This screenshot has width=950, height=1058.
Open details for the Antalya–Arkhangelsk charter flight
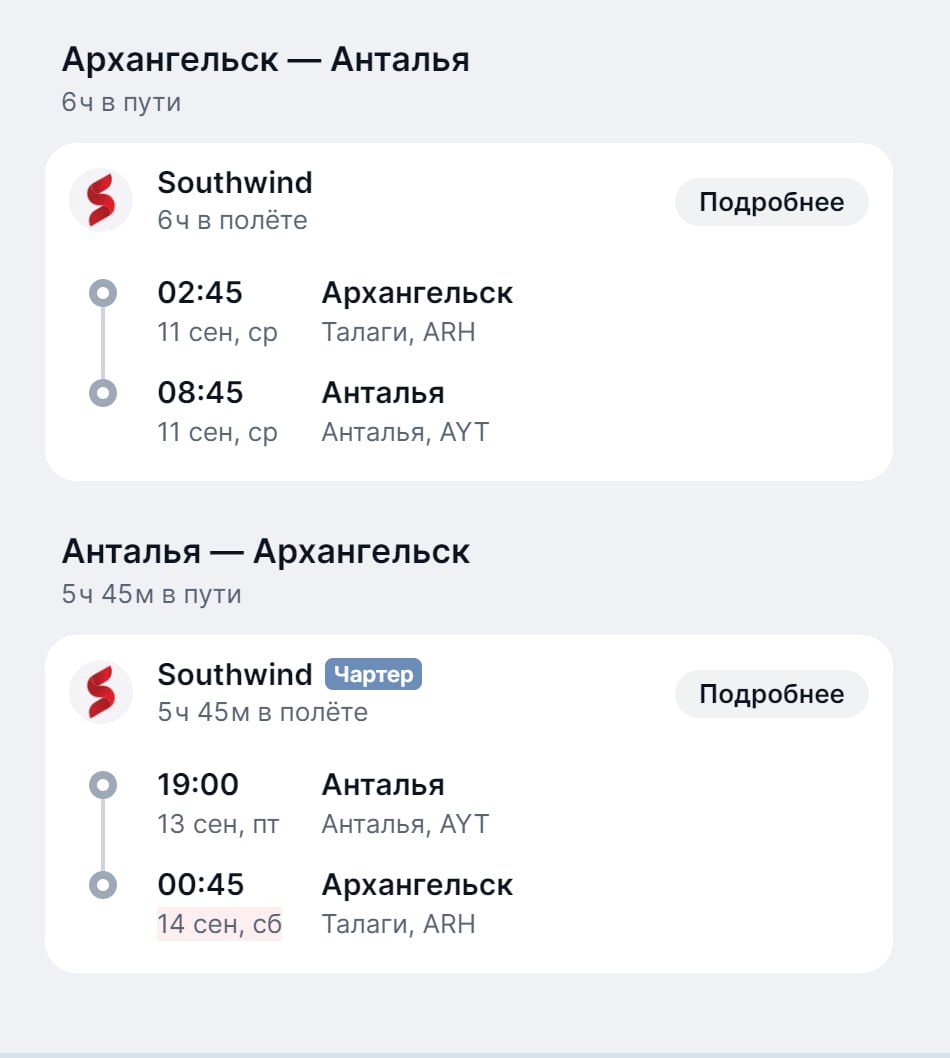pyautogui.click(x=771, y=694)
